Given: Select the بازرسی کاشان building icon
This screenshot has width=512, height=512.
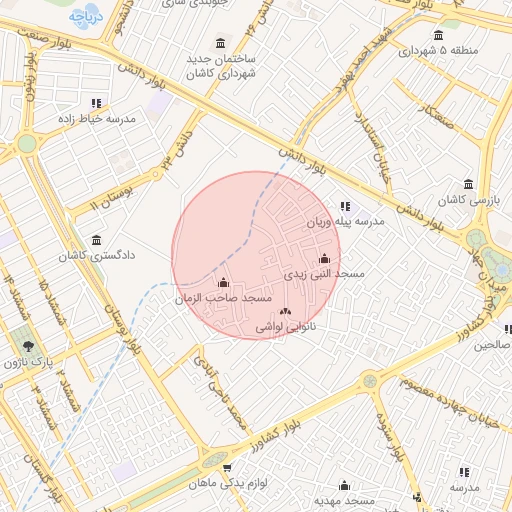Looking at the screenshot, I should (469, 184).
